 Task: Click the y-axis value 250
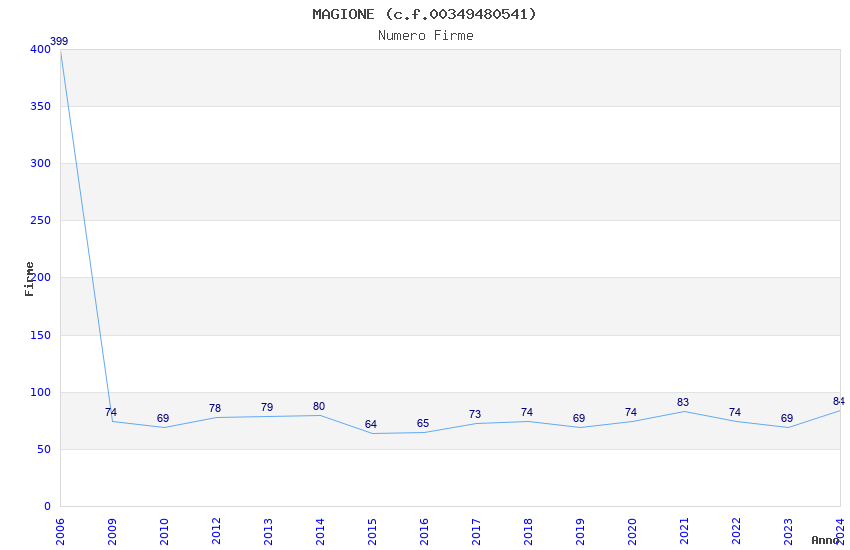pos(41,220)
